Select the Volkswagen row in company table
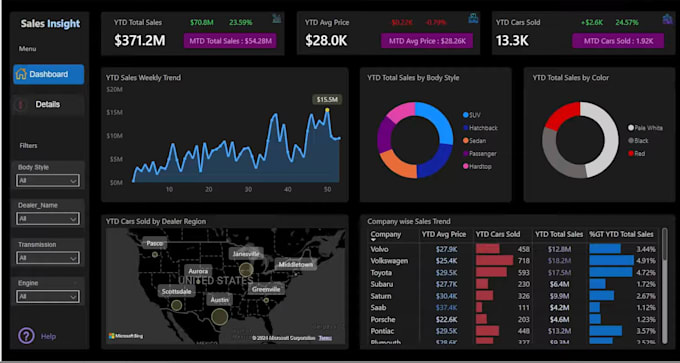Viewport: 680px width, 363px height. tap(513, 261)
